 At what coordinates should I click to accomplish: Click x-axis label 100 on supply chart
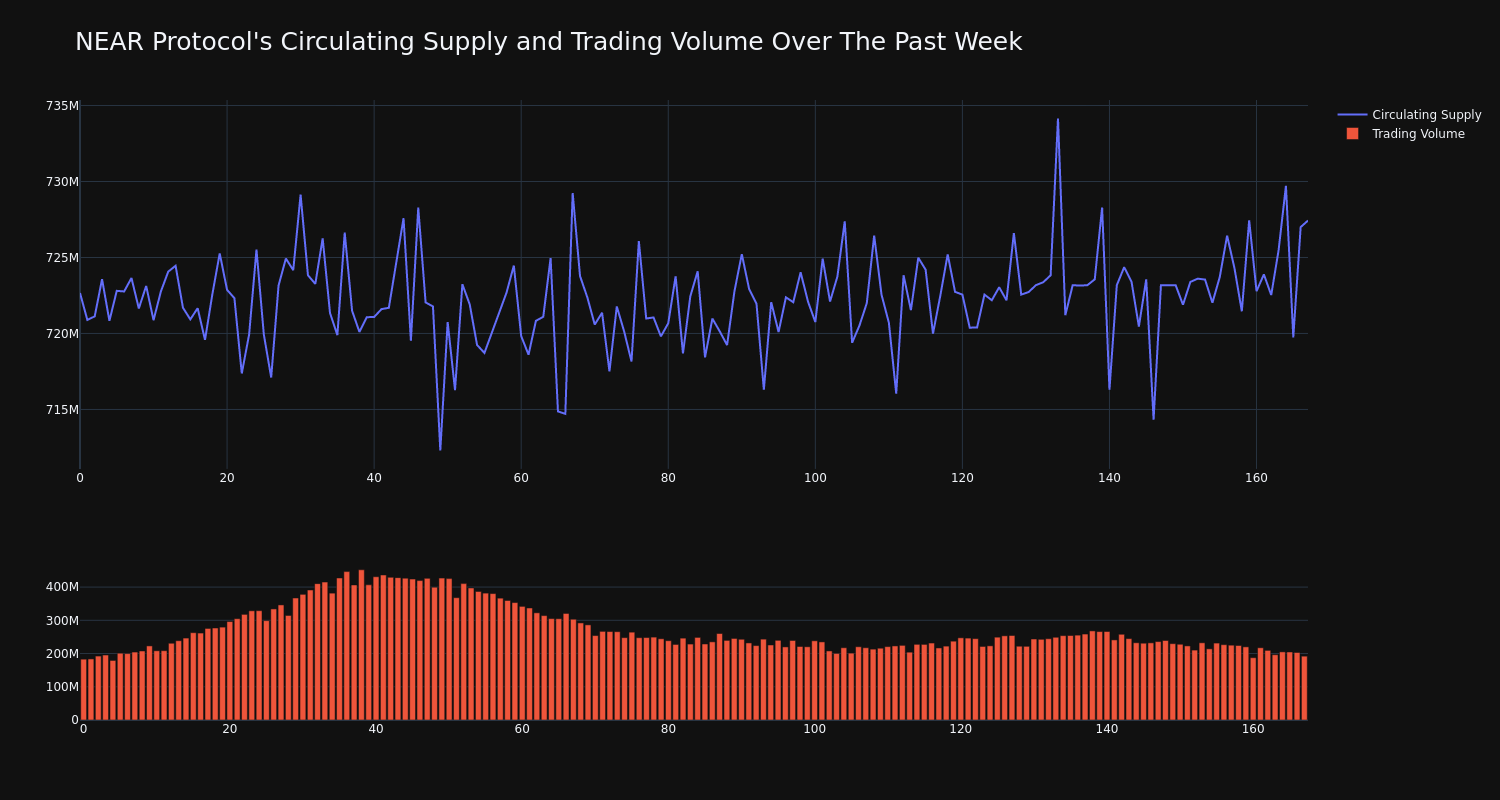click(815, 478)
